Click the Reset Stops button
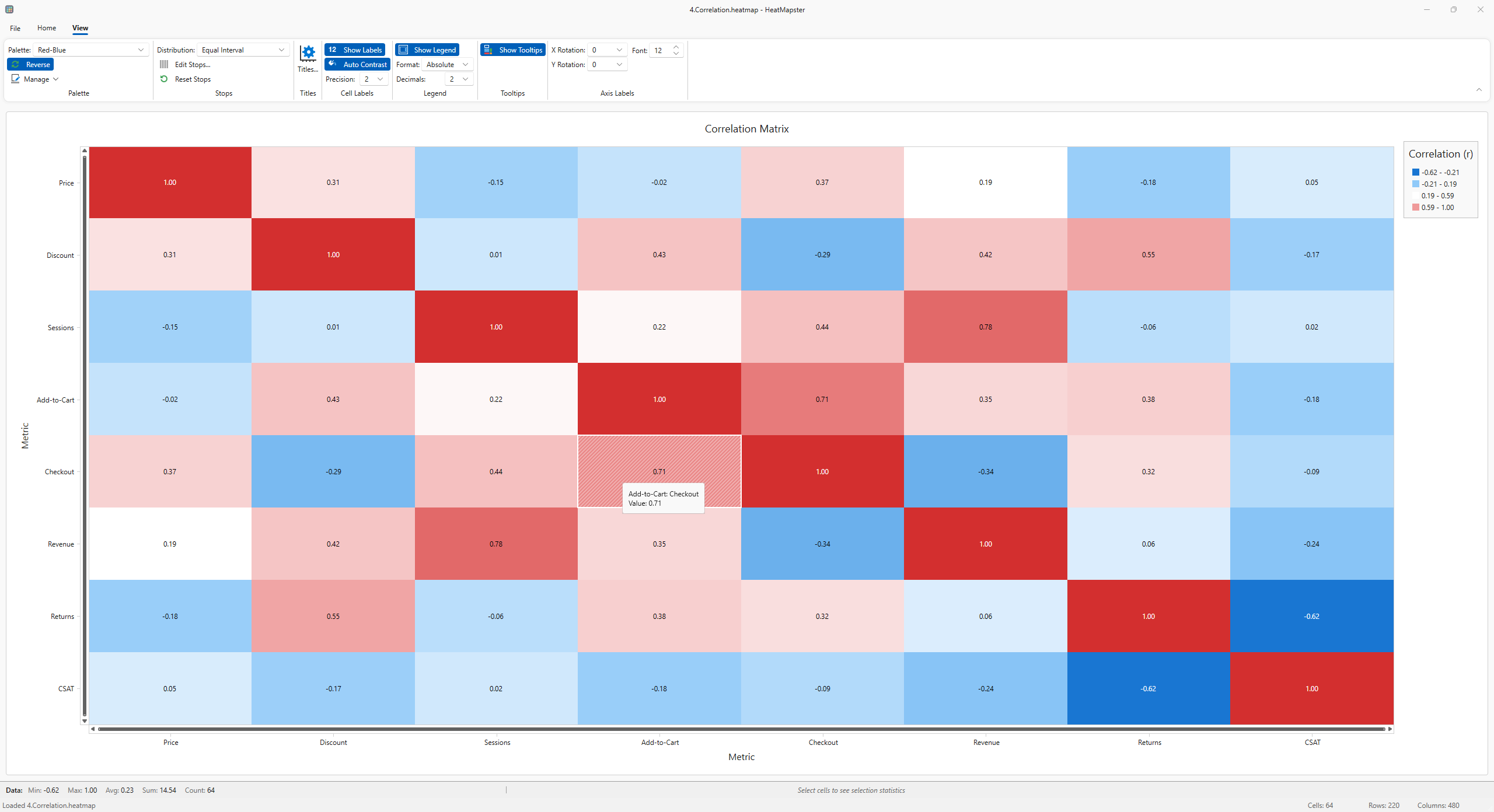Screen dimensions: 1494x812 pos(193,79)
